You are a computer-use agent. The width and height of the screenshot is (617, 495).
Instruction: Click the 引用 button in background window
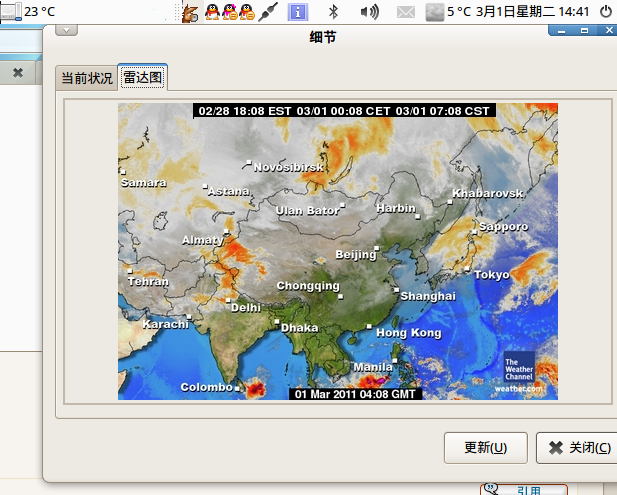pyautogui.click(x=523, y=490)
